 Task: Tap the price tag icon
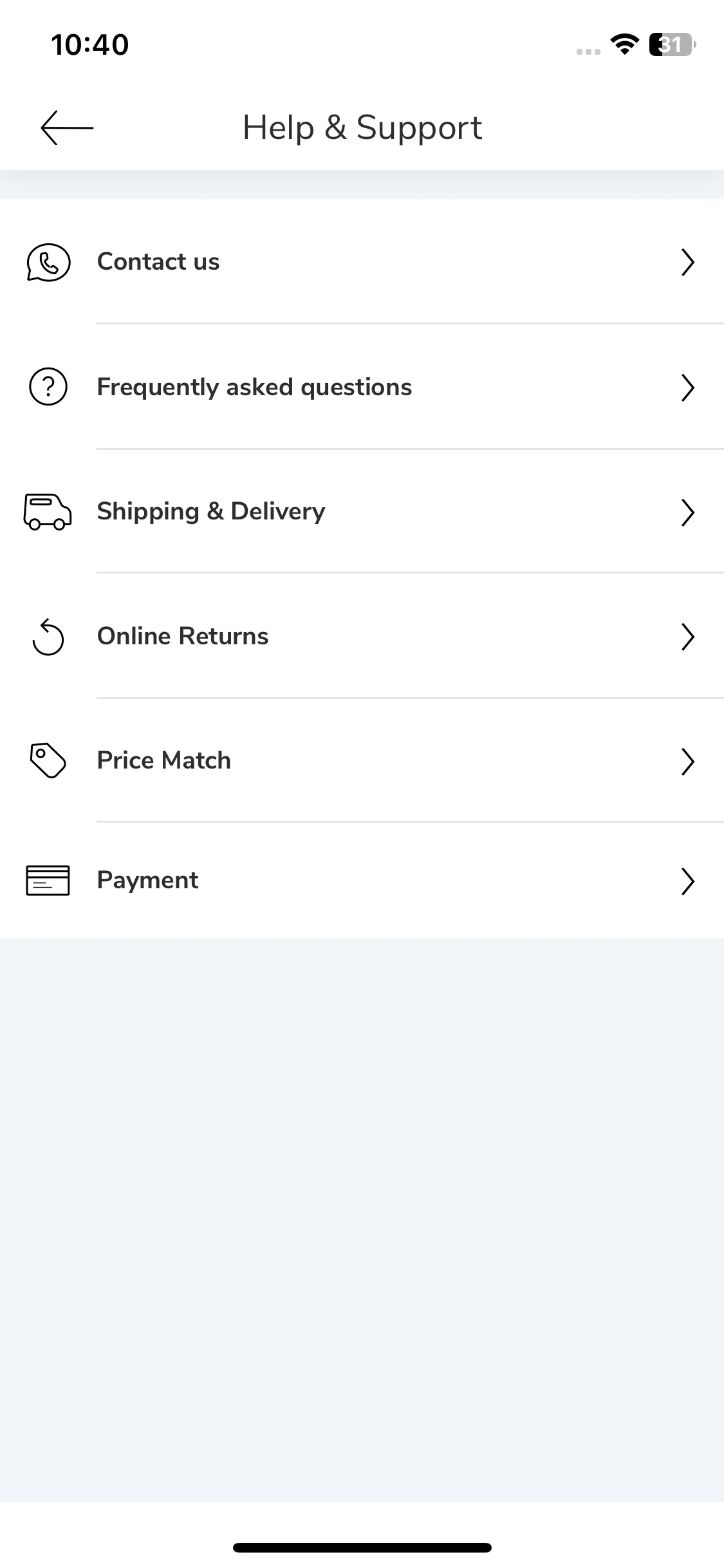click(48, 761)
